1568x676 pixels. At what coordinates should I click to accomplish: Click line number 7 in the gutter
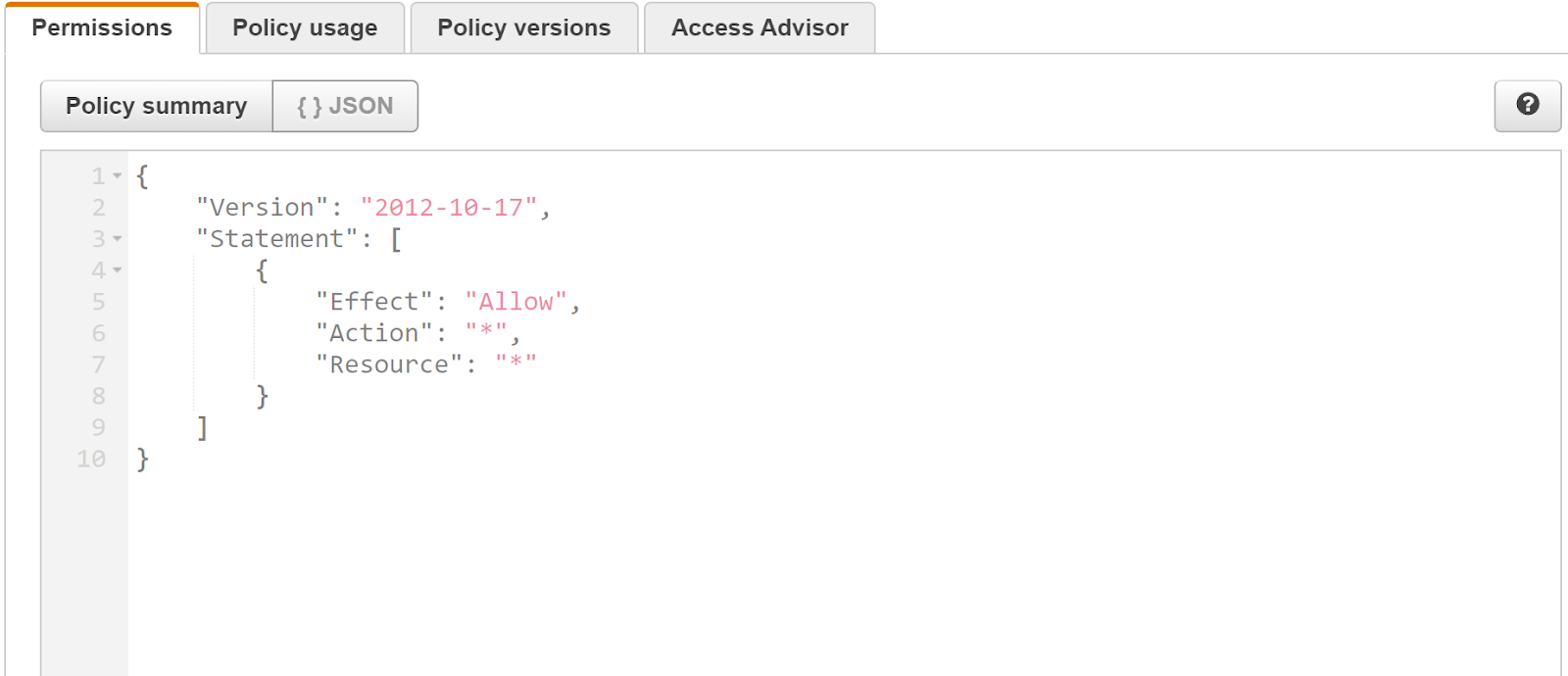(98, 364)
